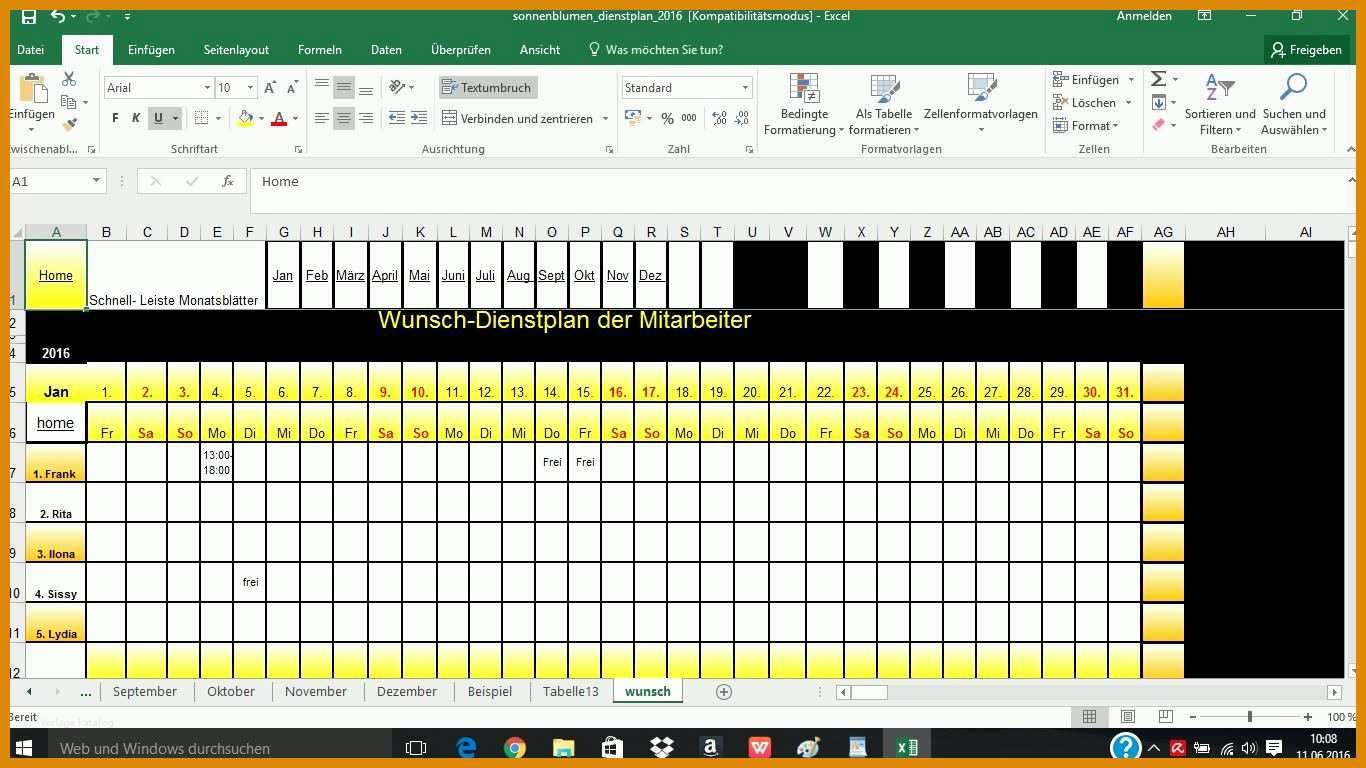Click the Save icon in the title bar
1366x768 pixels.
[x=28, y=16]
